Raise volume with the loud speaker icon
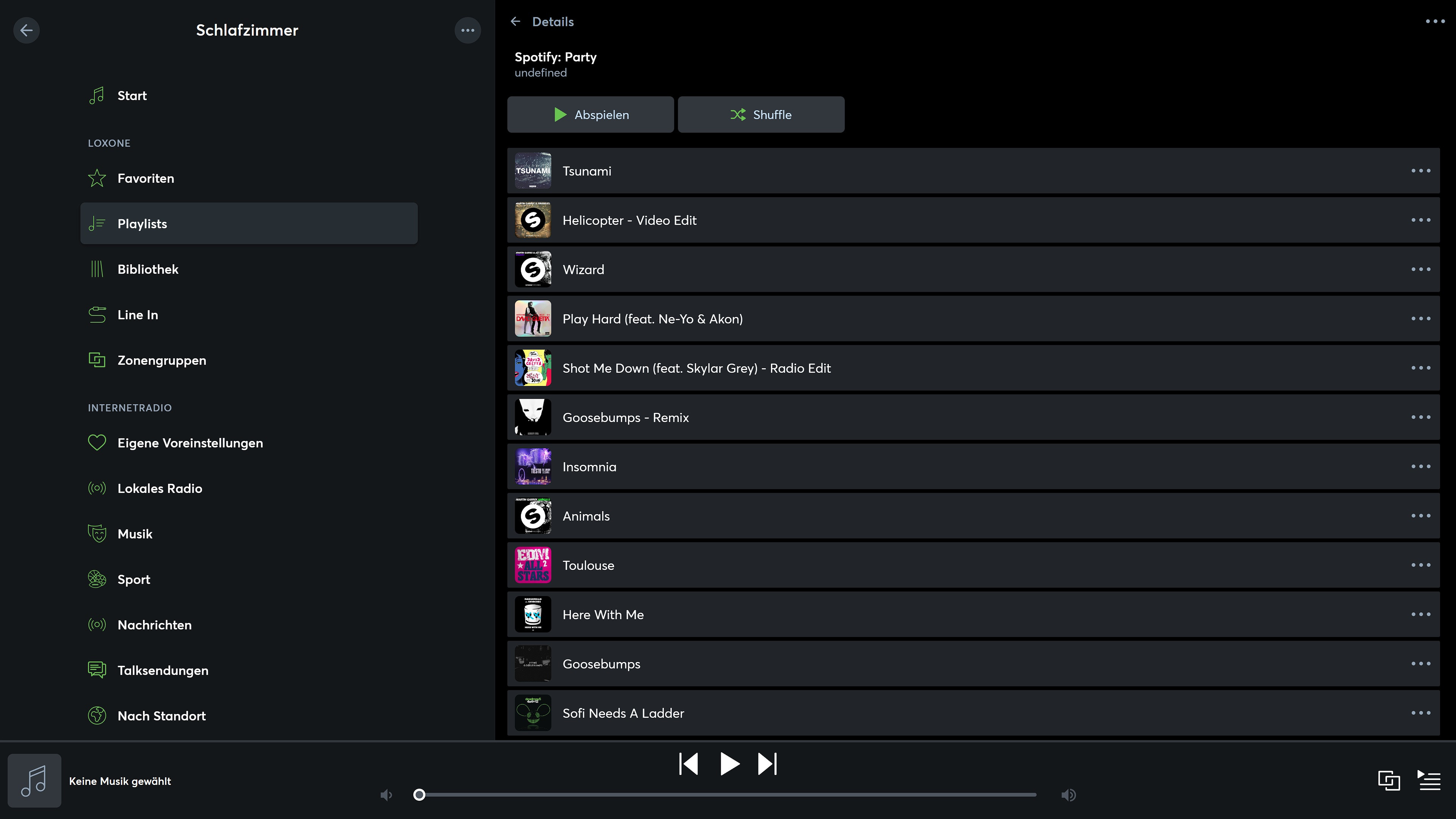 (x=1068, y=795)
